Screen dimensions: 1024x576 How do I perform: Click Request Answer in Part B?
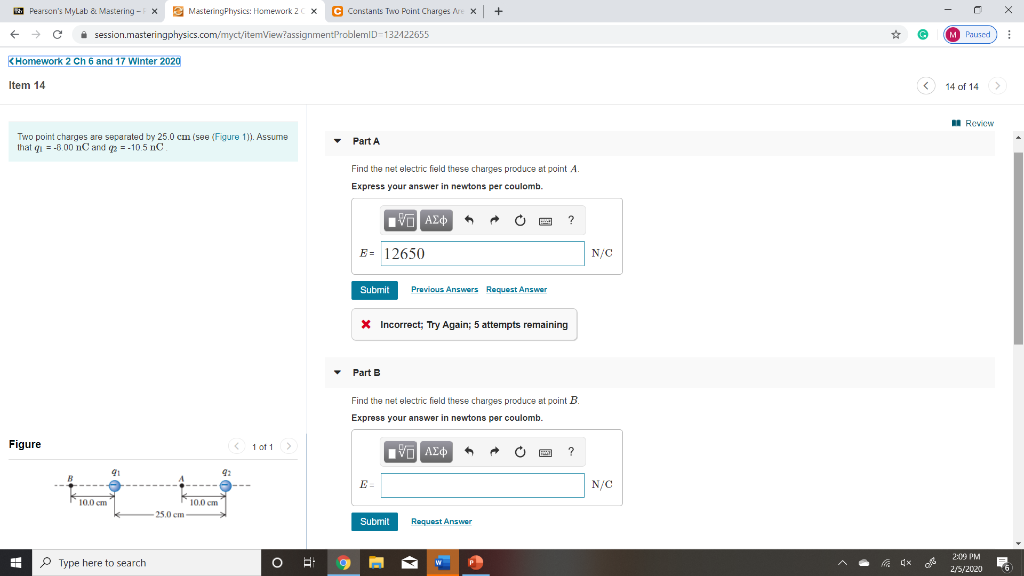441,521
